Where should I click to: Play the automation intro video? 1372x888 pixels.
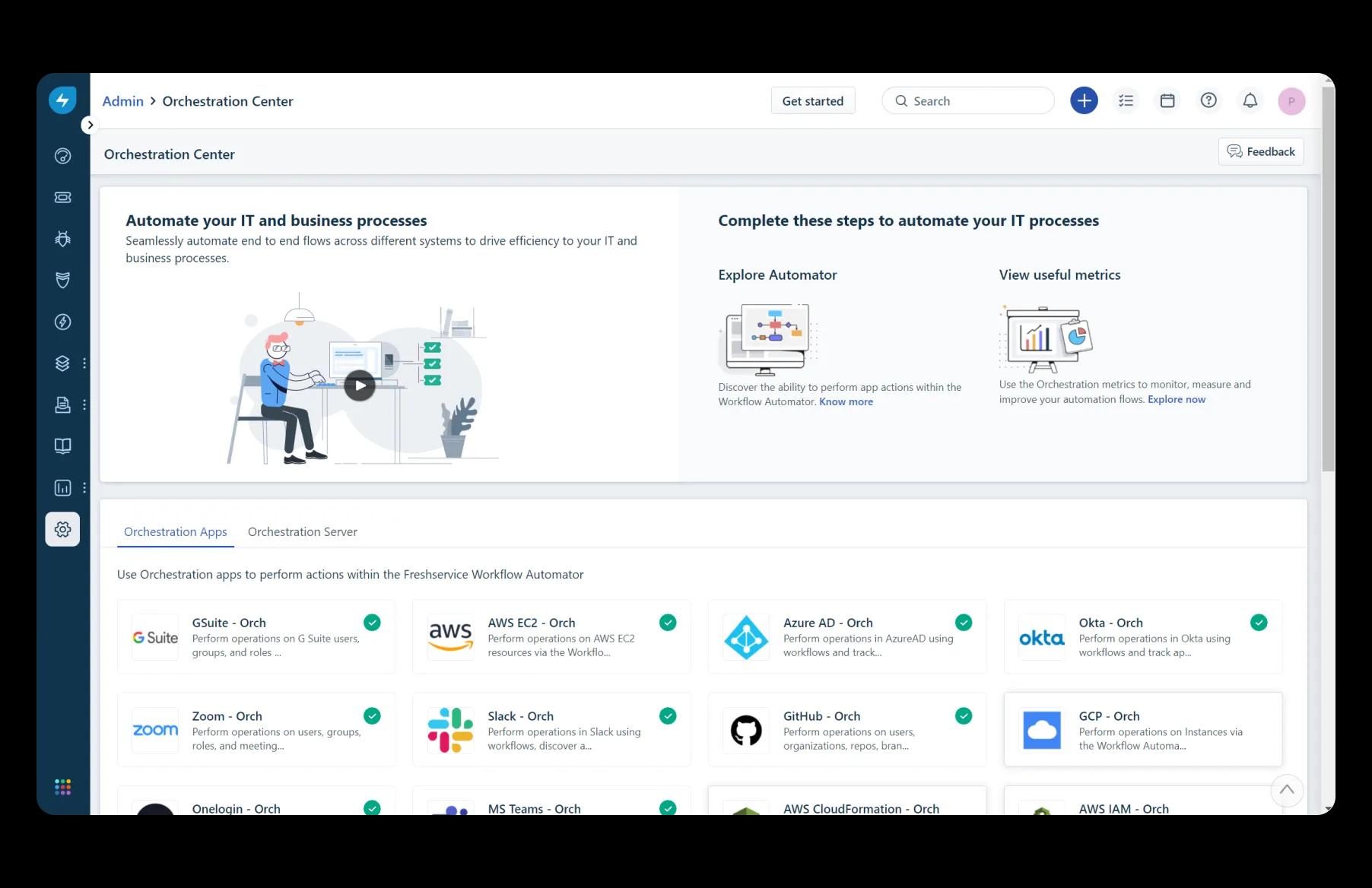[360, 385]
